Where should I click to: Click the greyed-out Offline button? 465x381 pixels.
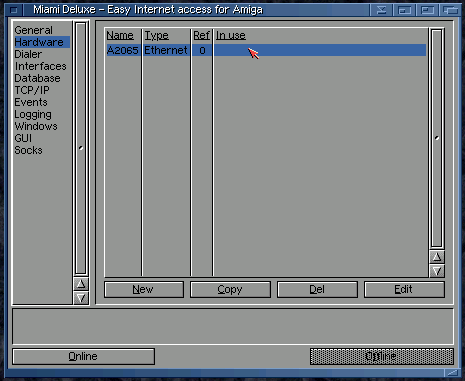point(382,356)
